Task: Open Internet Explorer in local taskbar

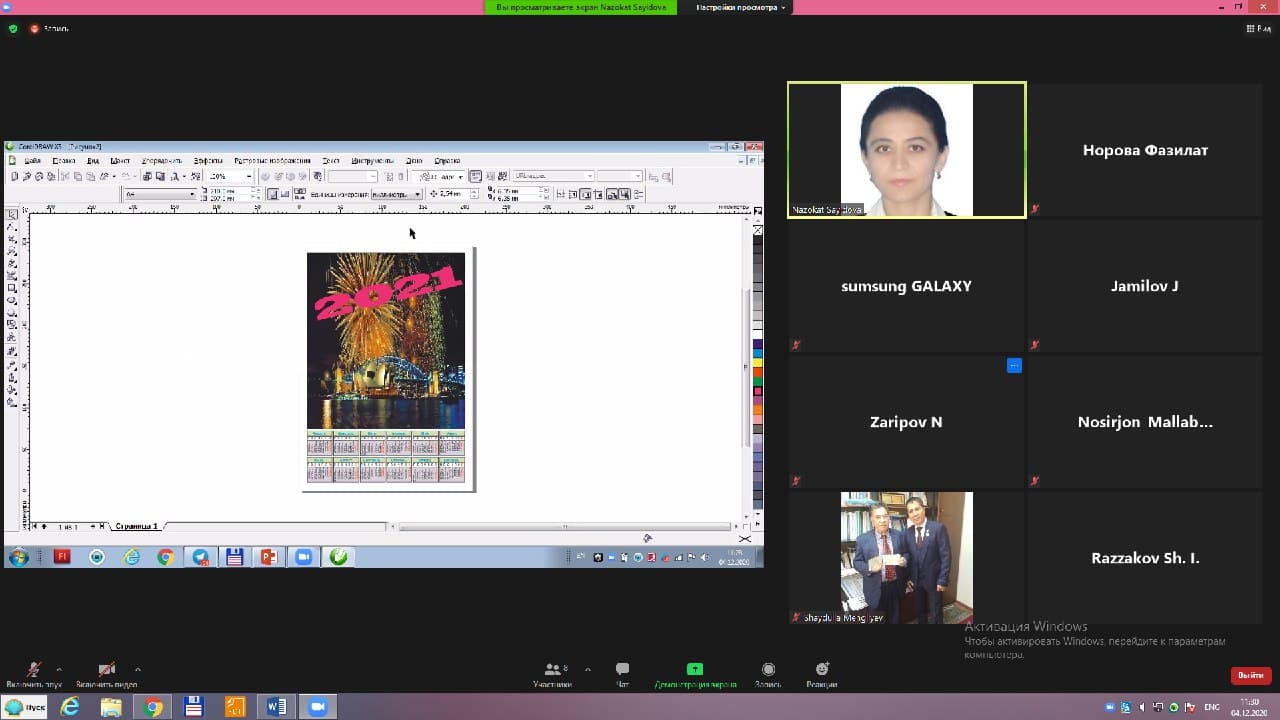Action: 70,707
